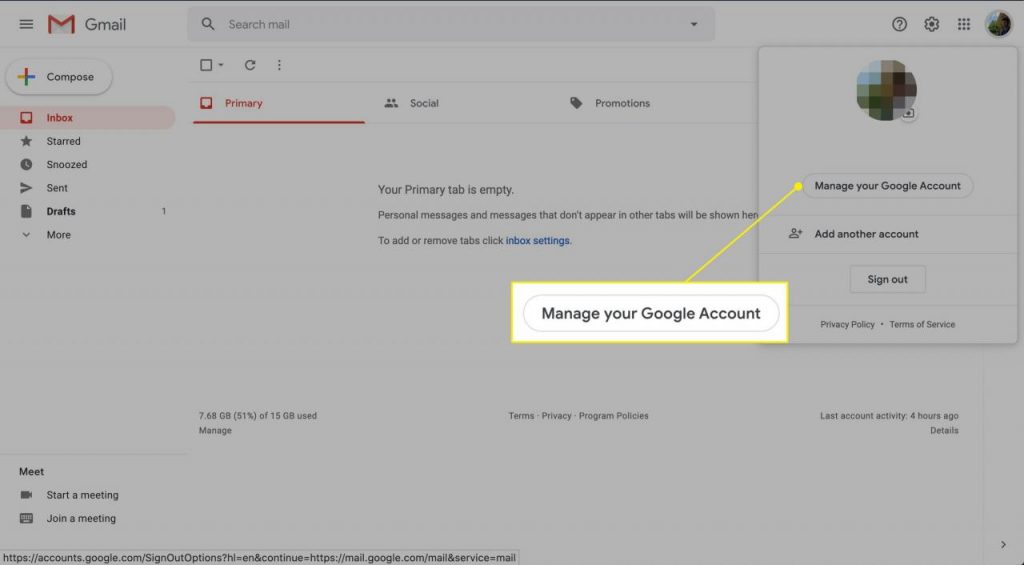
Task: Open the Privacy footer link
Action: [556, 416]
